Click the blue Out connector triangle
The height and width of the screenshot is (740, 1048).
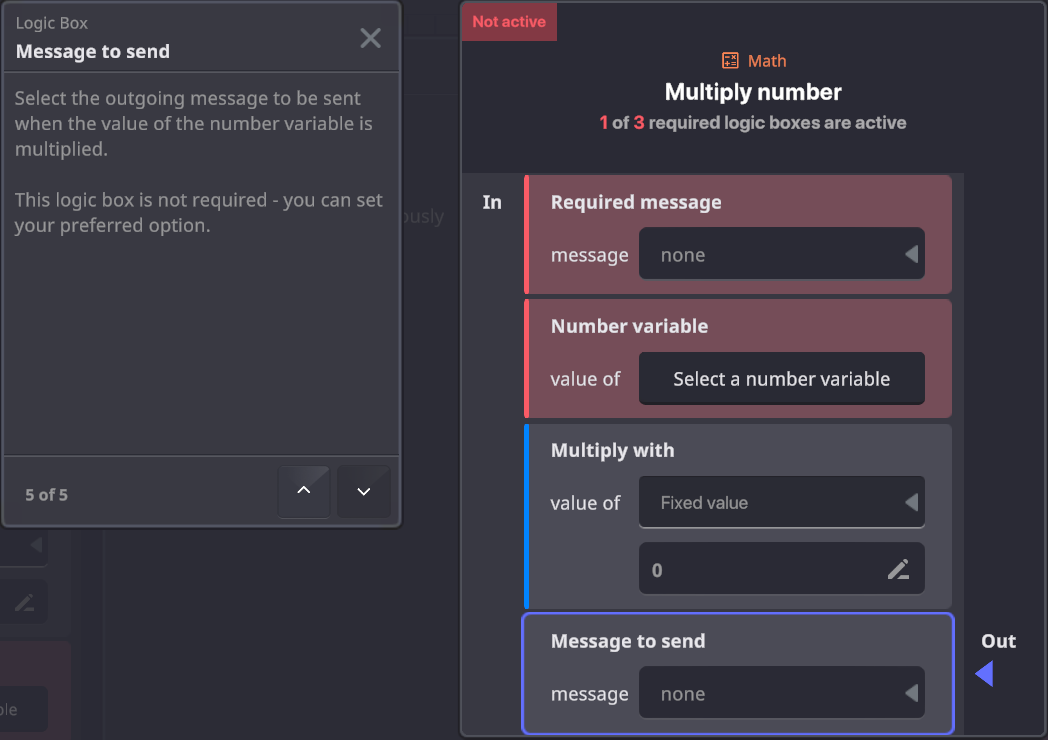(x=984, y=675)
